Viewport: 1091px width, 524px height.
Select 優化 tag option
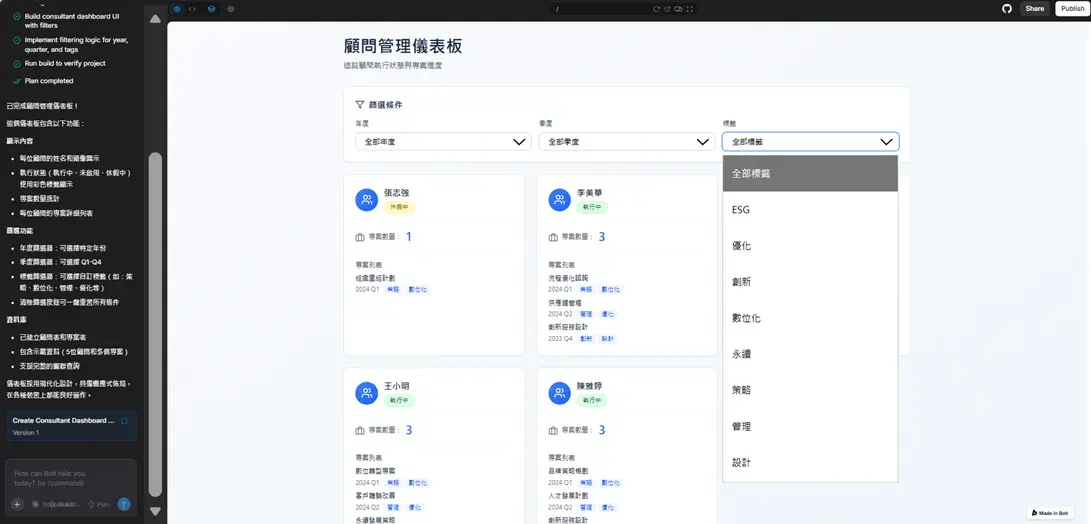click(811, 246)
